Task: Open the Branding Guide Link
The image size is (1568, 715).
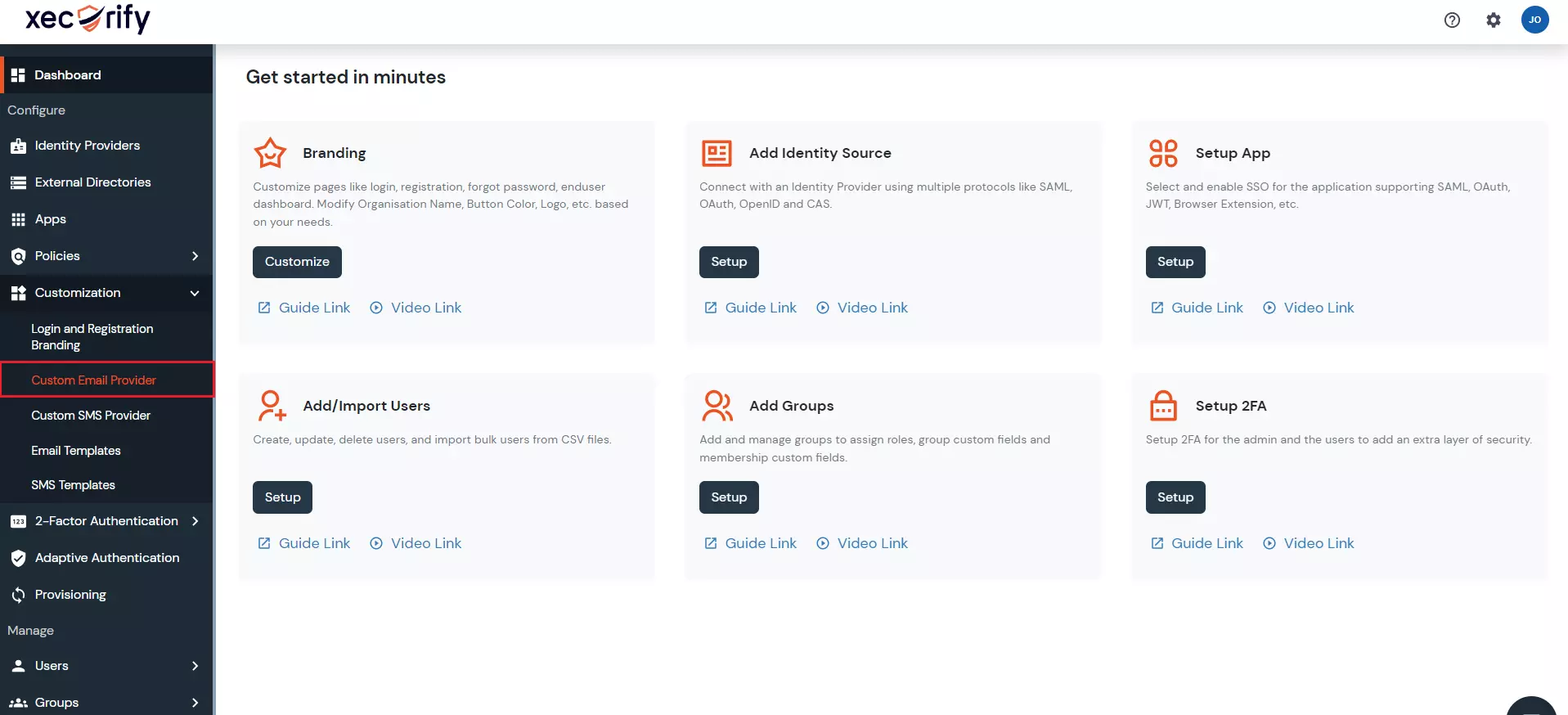Action: (304, 308)
